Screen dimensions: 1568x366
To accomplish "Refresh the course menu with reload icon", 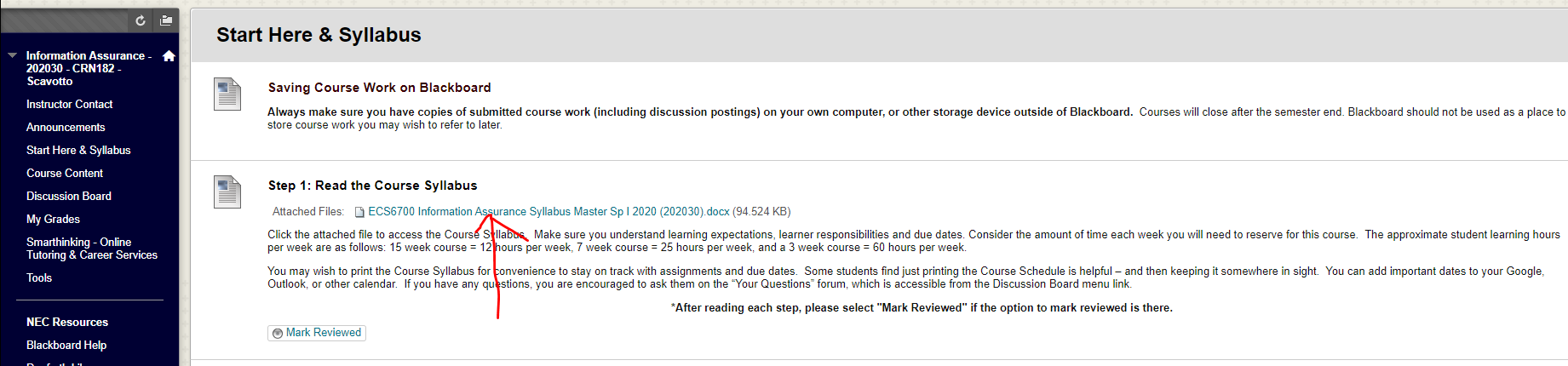I will click(x=141, y=20).
